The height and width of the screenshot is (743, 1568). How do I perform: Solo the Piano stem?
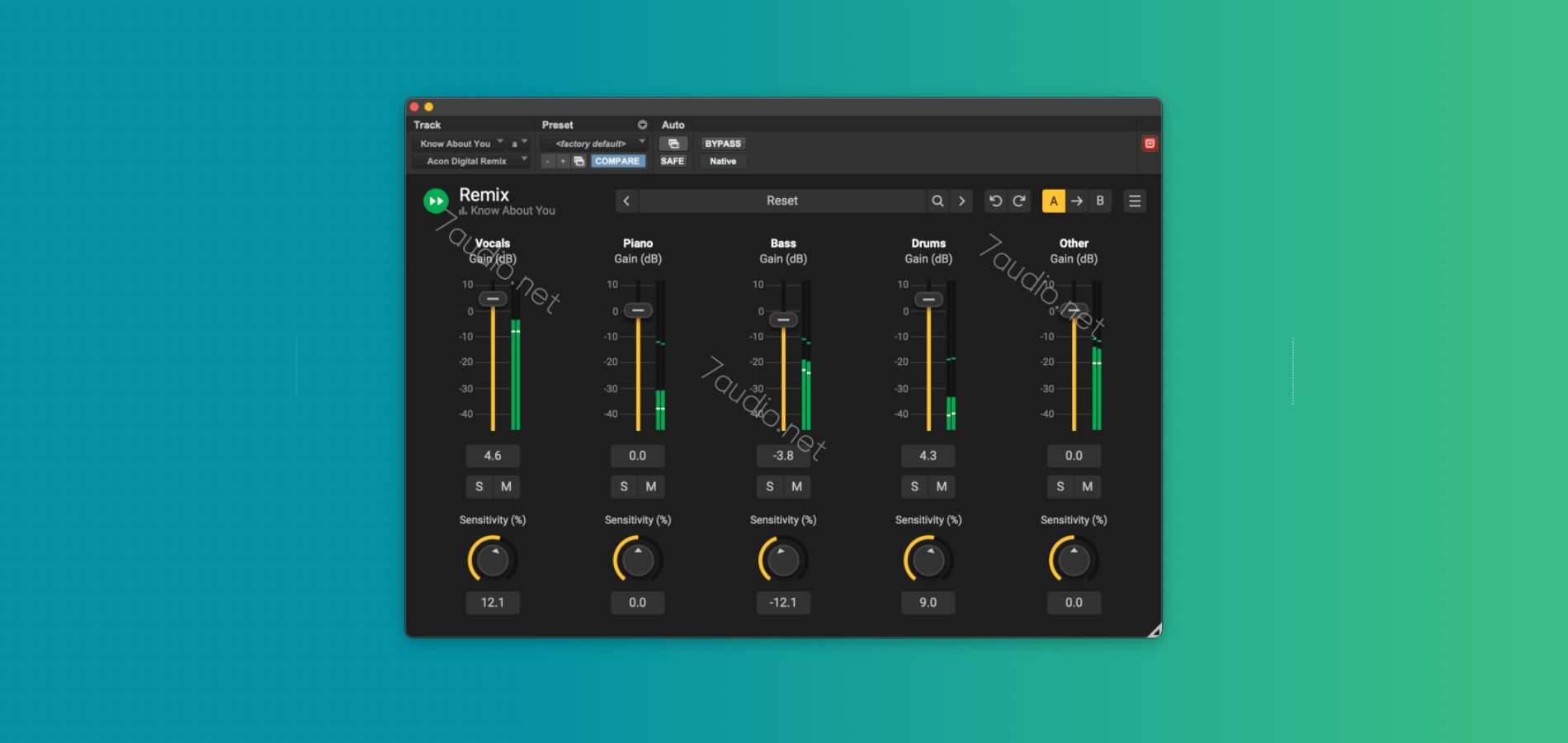click(624, 486)
